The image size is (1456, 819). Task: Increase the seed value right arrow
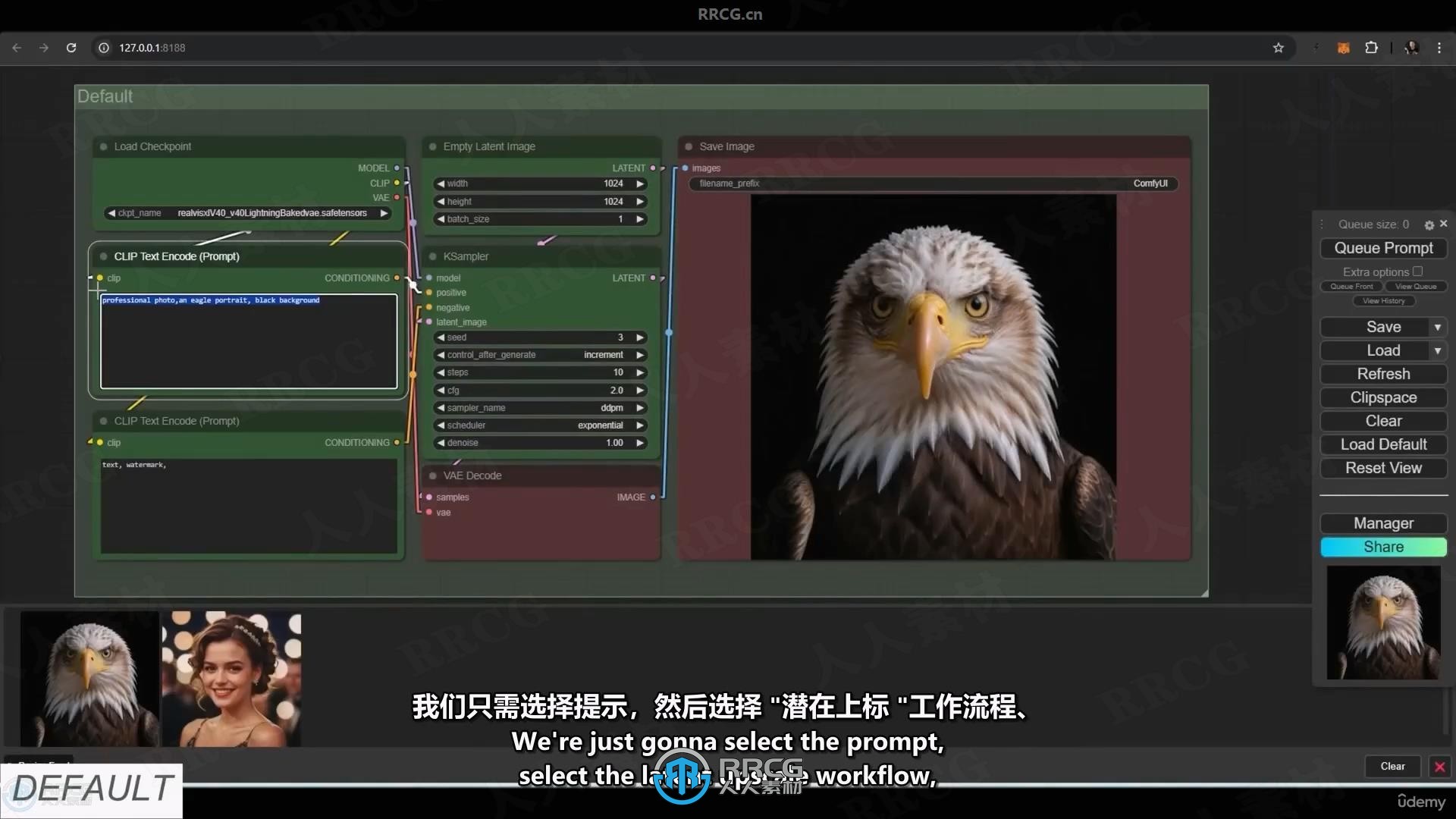(x=640, y=337)
